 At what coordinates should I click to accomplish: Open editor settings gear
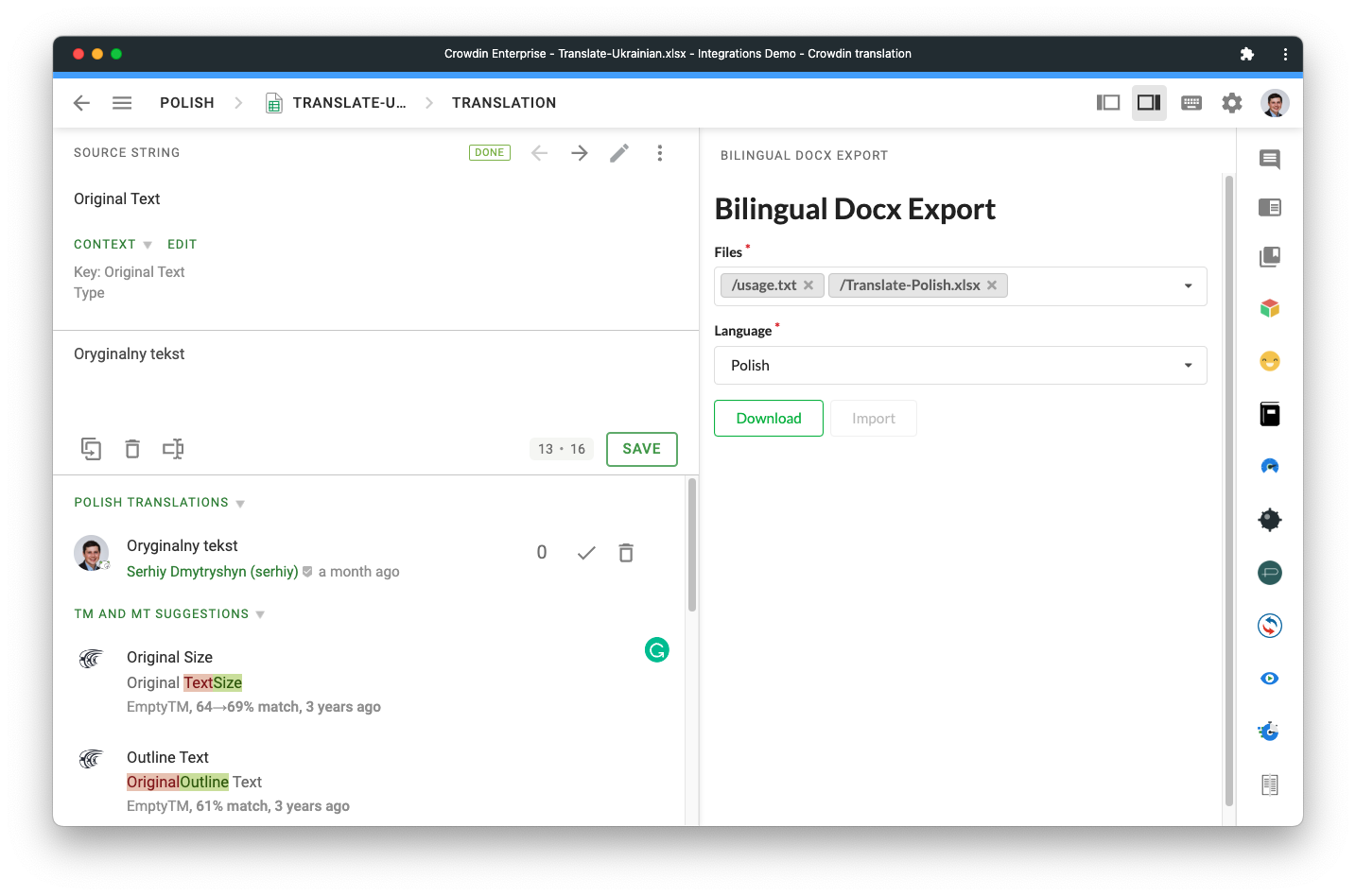(1231, 102)
